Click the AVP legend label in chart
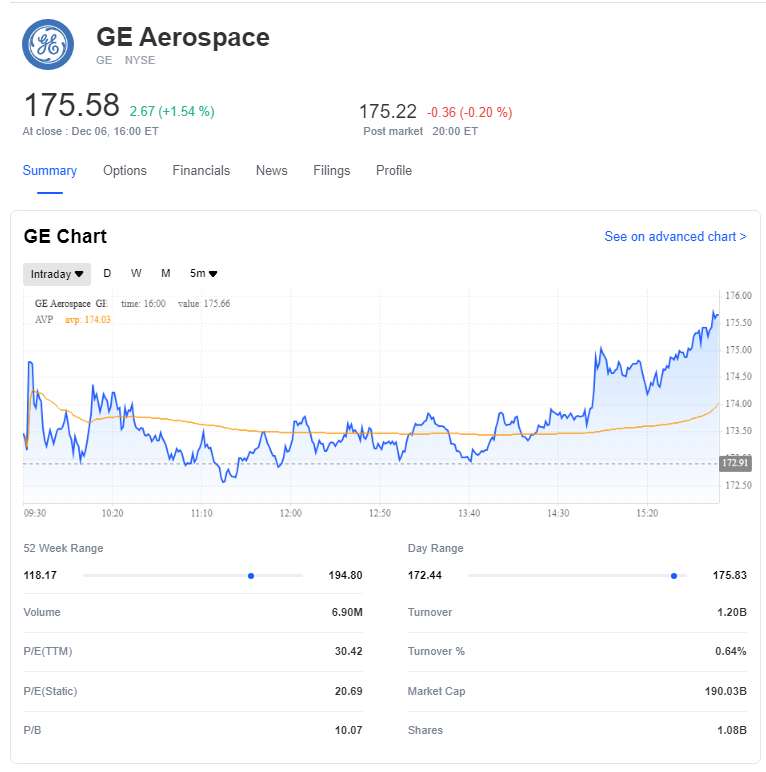The image size is (766, 772). (x=44, y=320)
